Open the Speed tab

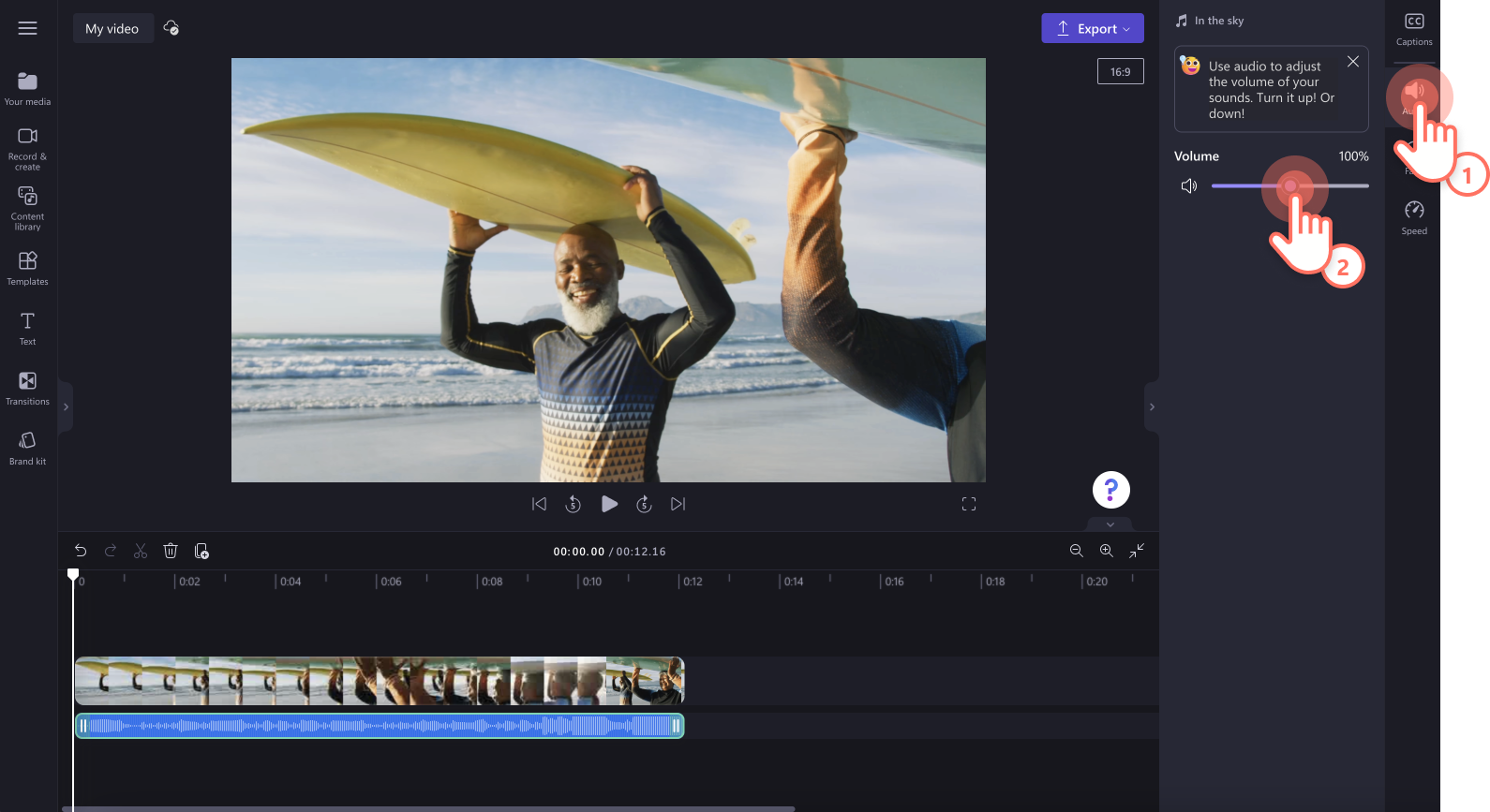[x=1414, y=218]
